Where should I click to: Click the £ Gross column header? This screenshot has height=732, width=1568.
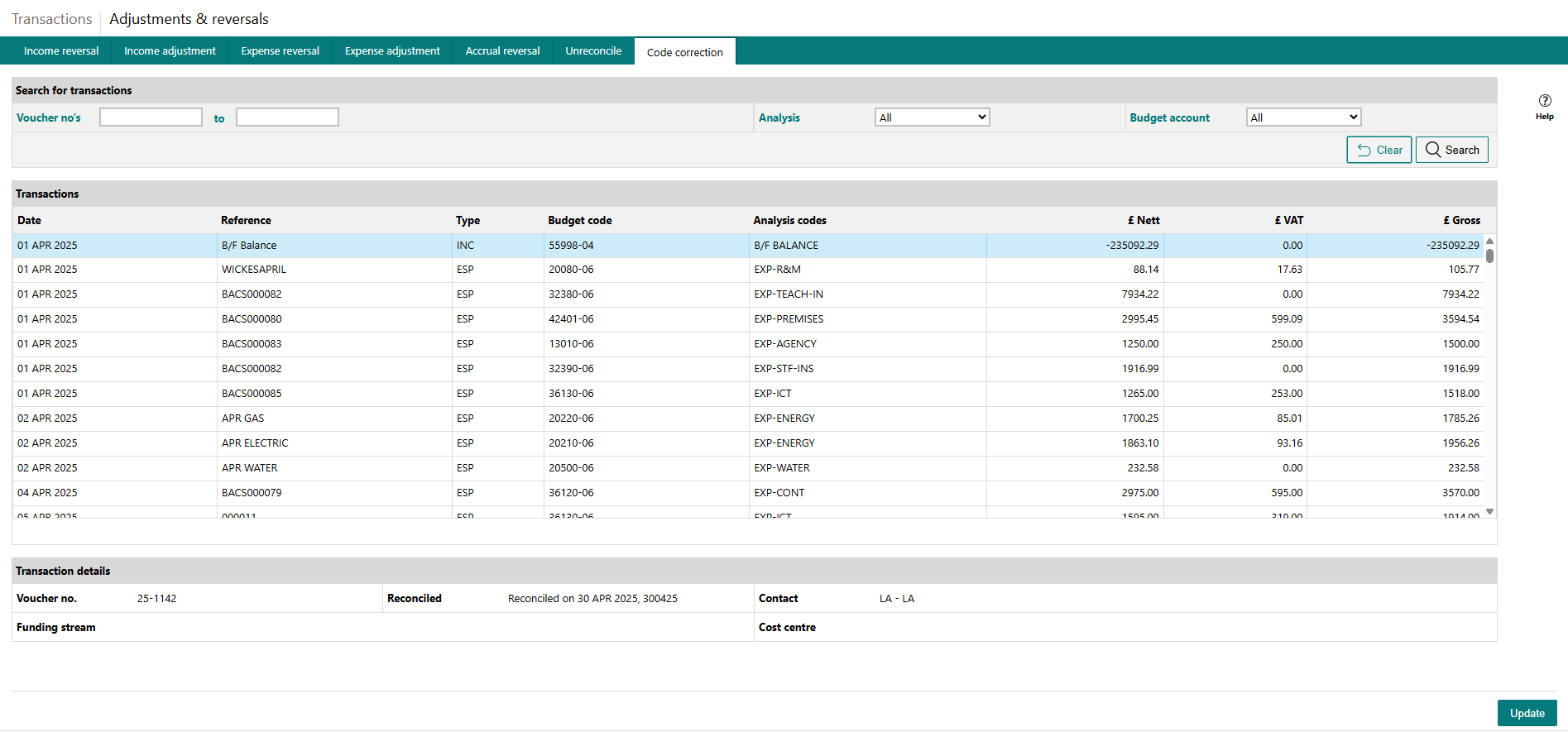[x=1462, y=220]
